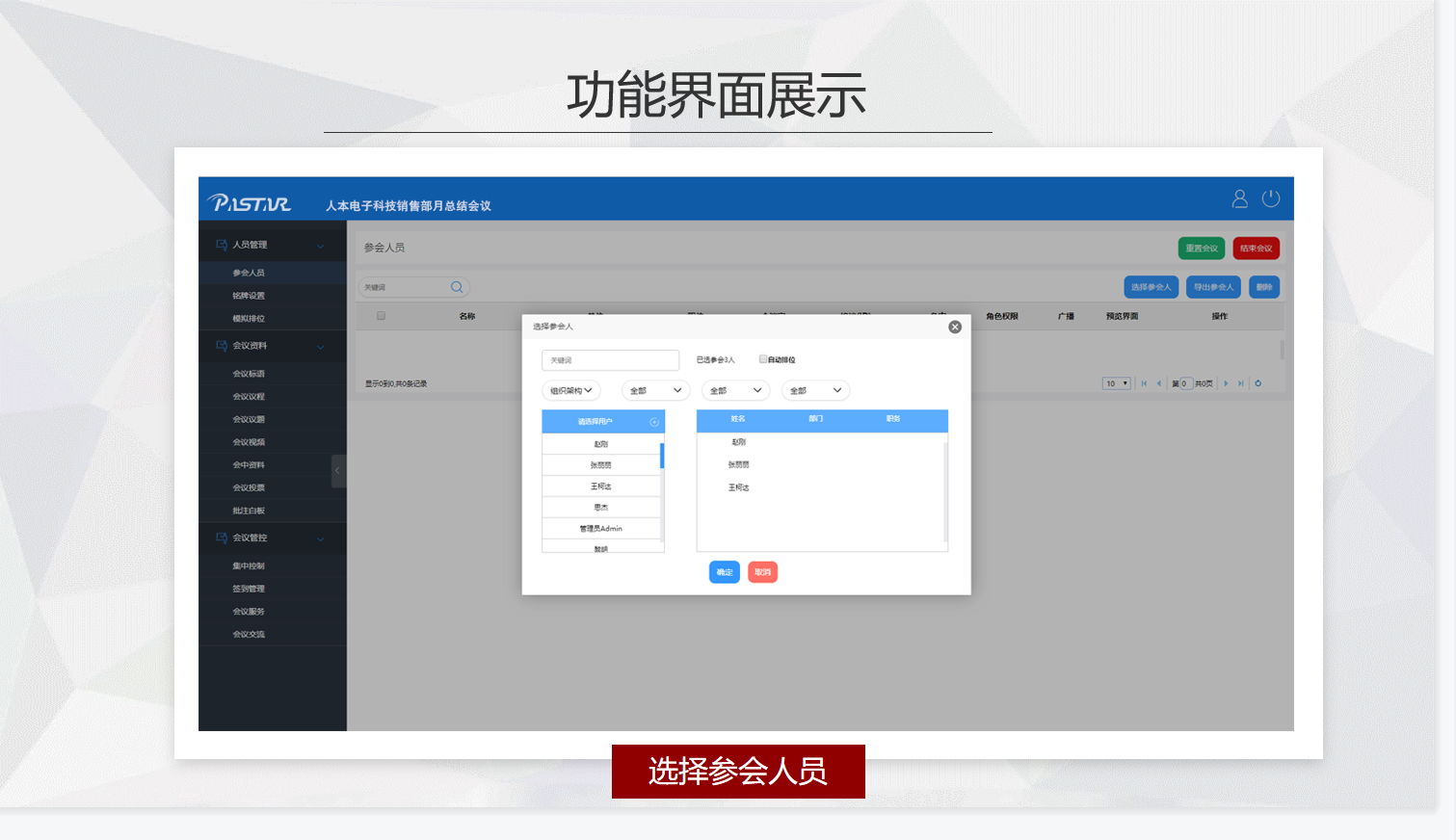1456x840 pixels.
Task: Click the 角色权限 column header
Action: coord(1002,316)
